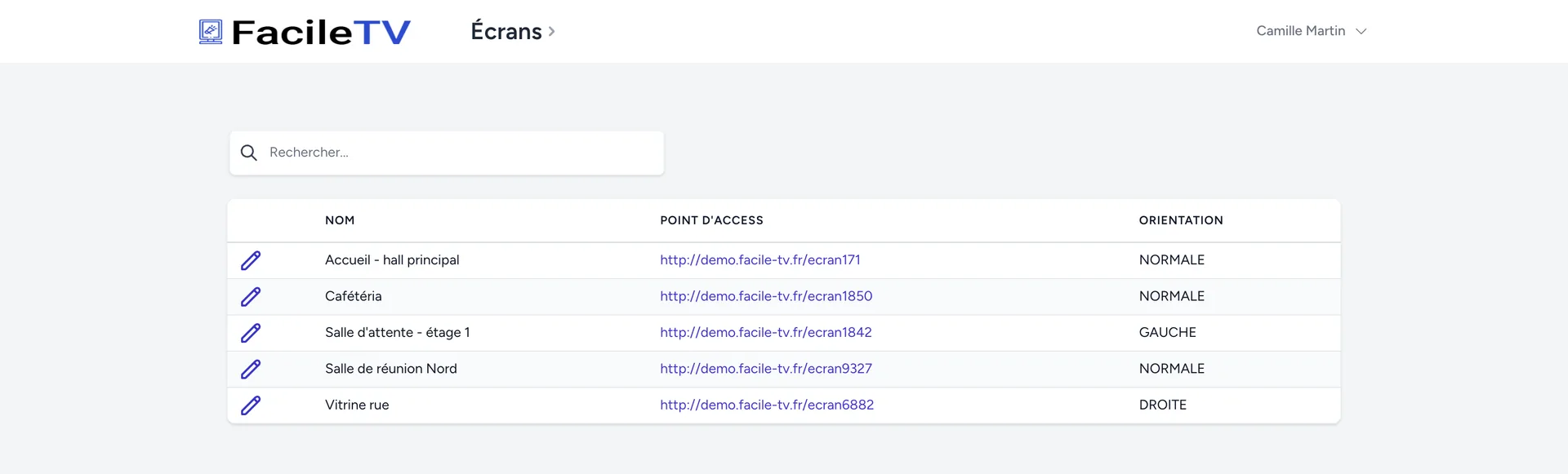Click the POINT D'ACCESS column header
Screen dimensions: 1568x474
pyautogui.click(x=711, y=220)
